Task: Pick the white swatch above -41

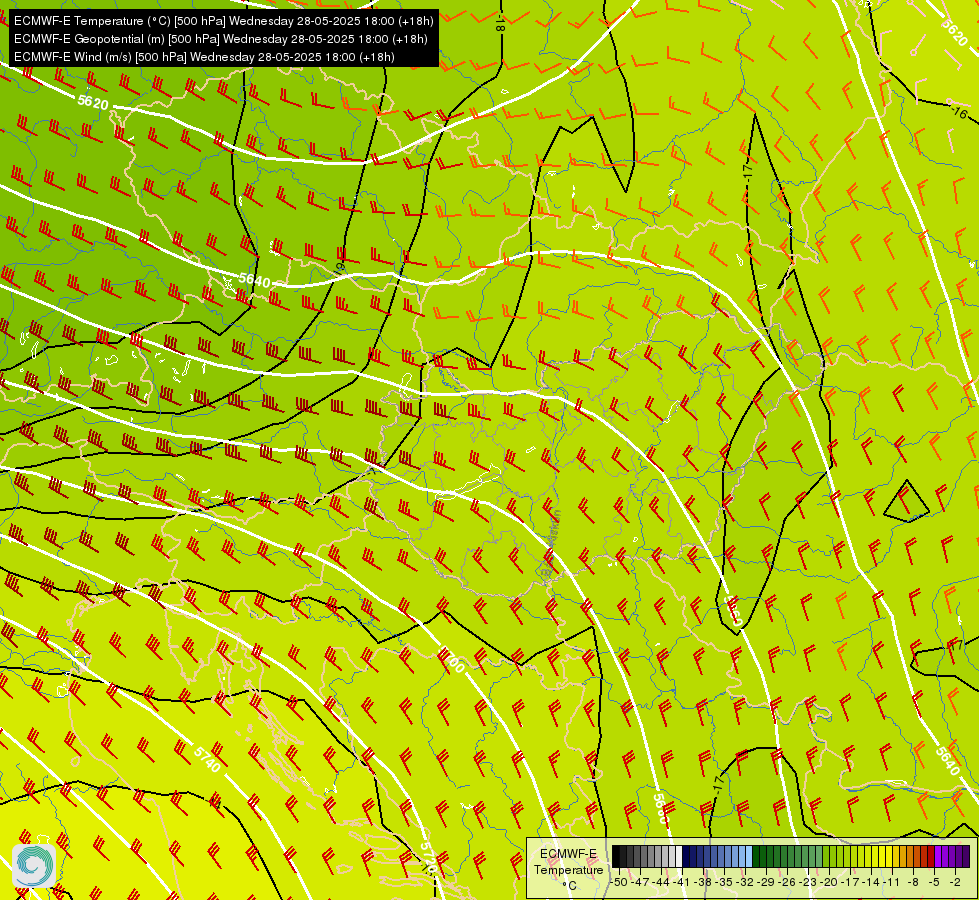Action: [679, 856]
